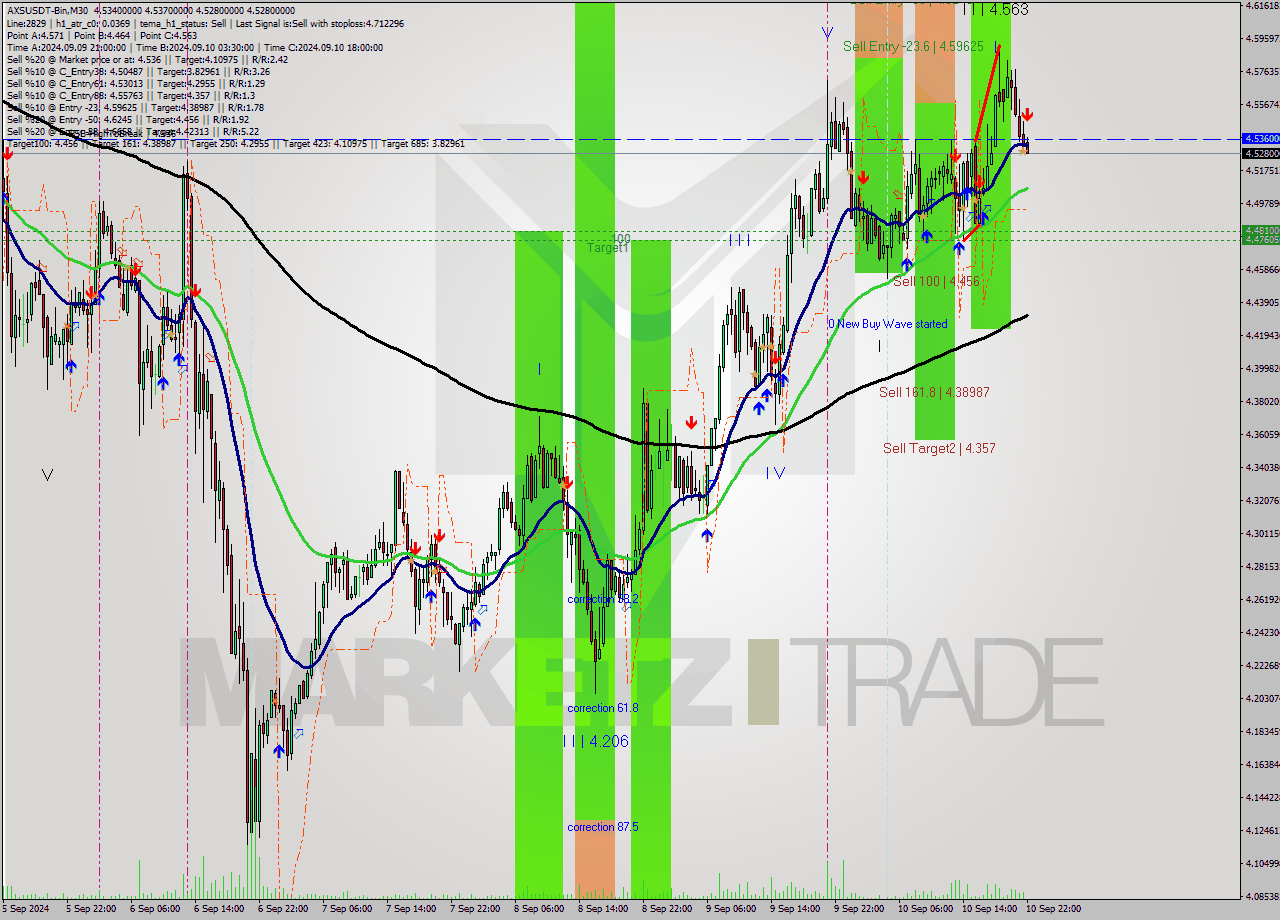Click the '9 Sep 22:00' time label
The image size is (1280, 920).
click(x=859, y=909)
